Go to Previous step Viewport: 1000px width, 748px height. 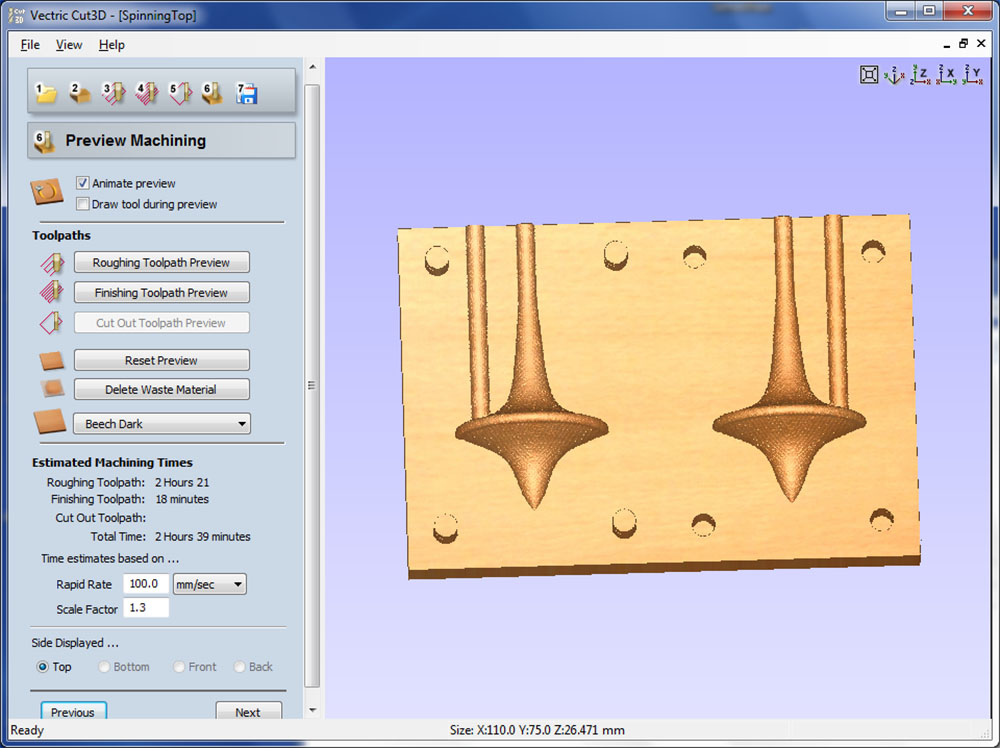[73, 710]
